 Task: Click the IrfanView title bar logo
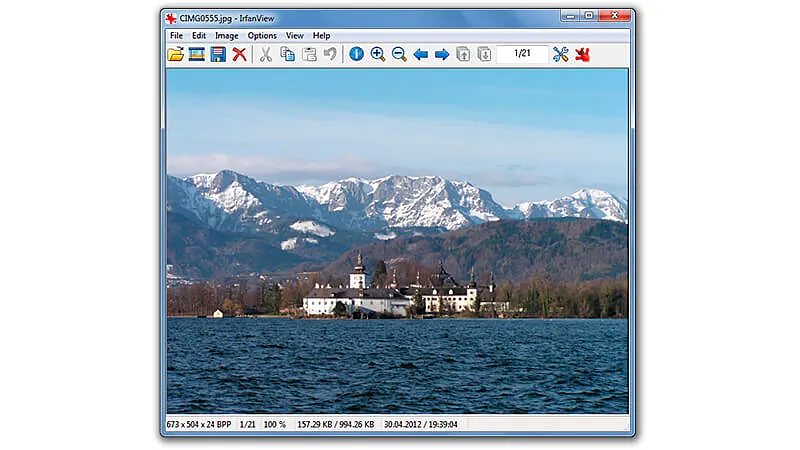coord(170,19)
